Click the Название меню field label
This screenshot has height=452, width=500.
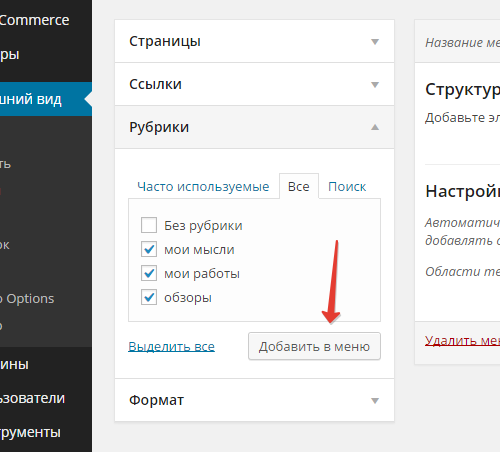[x=462, y=43]
